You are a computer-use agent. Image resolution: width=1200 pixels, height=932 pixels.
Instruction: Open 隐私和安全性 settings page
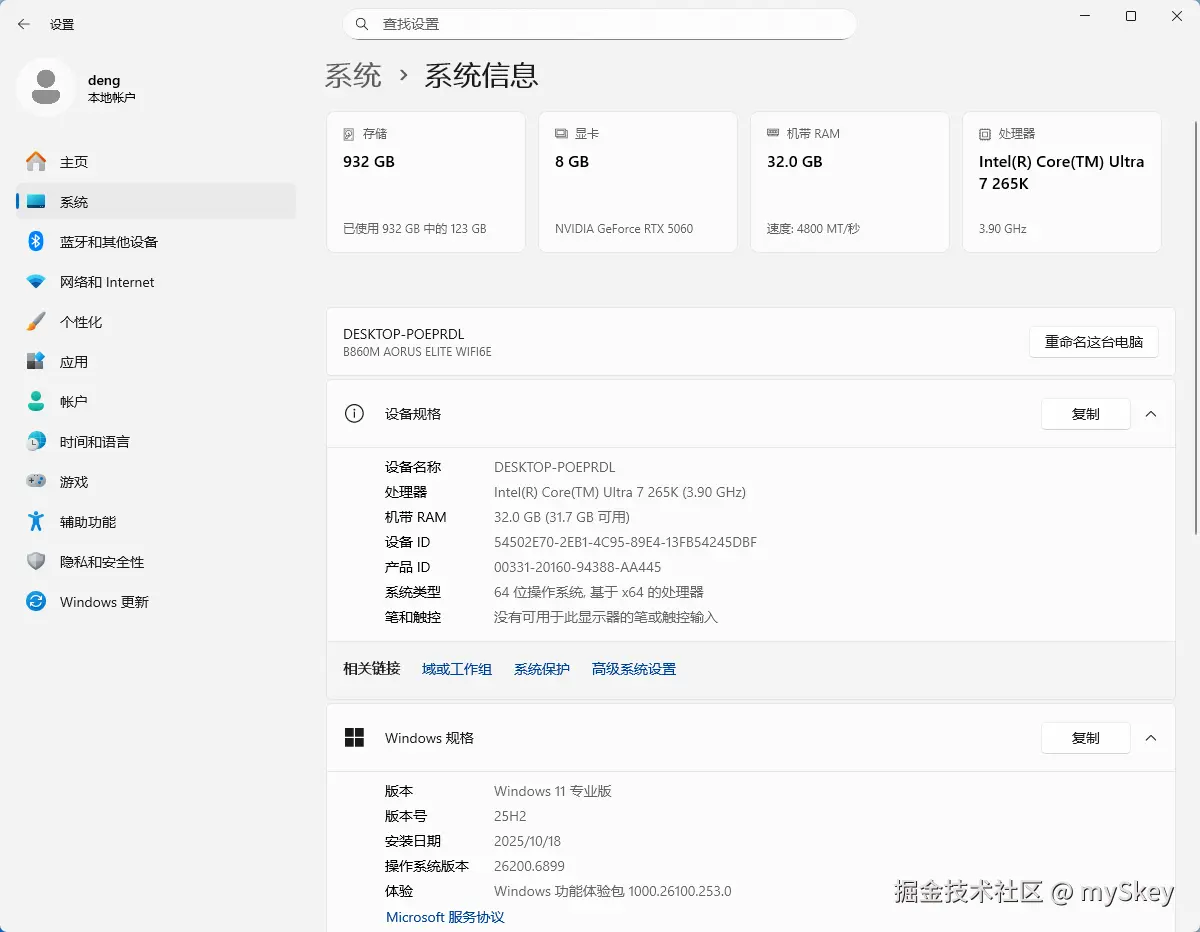coord(156,562)
